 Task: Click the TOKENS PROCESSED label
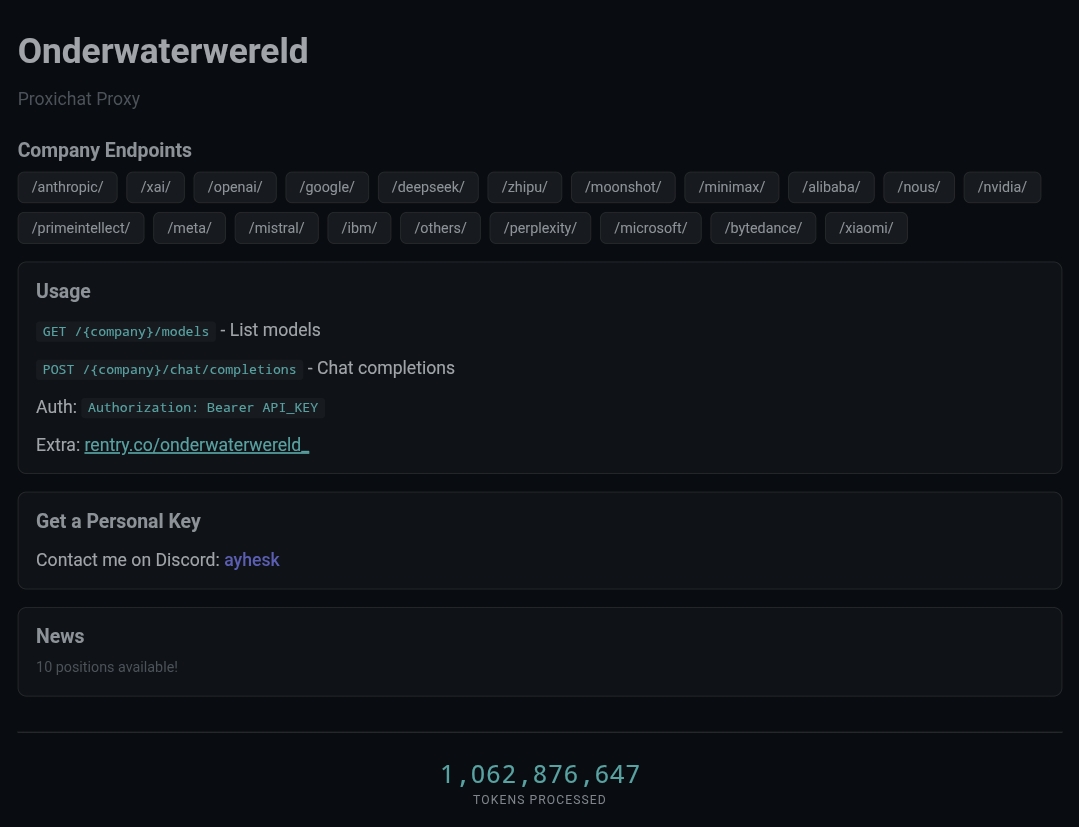click(540, 799)
